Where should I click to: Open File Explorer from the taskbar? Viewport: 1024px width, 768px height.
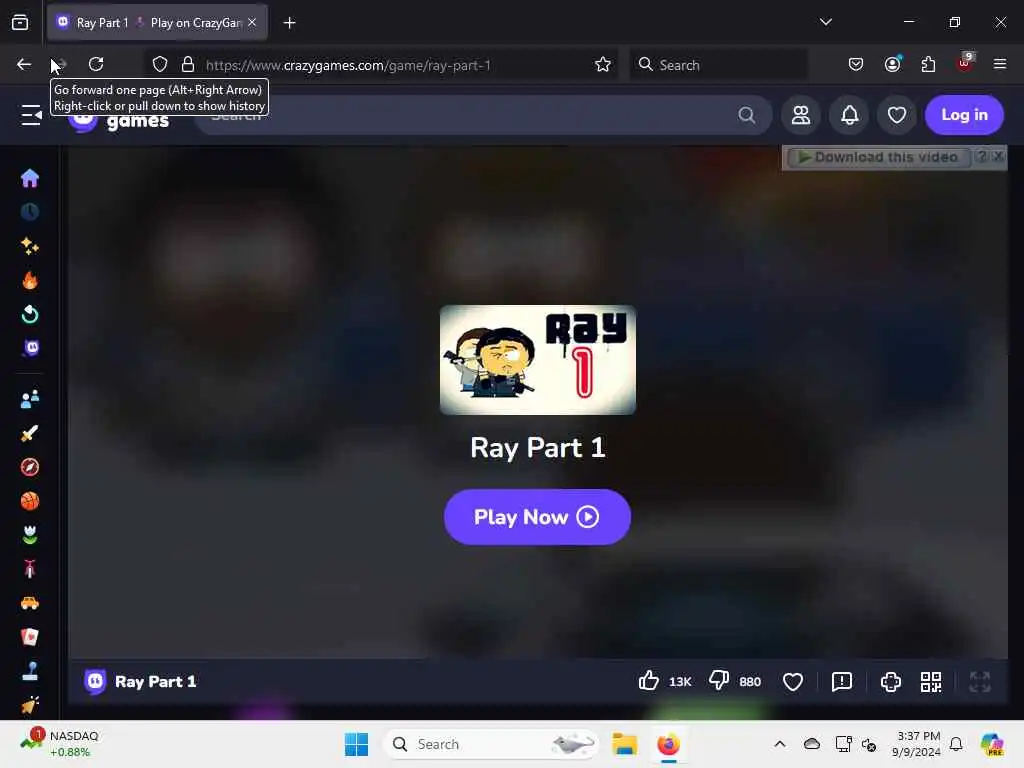624,744
